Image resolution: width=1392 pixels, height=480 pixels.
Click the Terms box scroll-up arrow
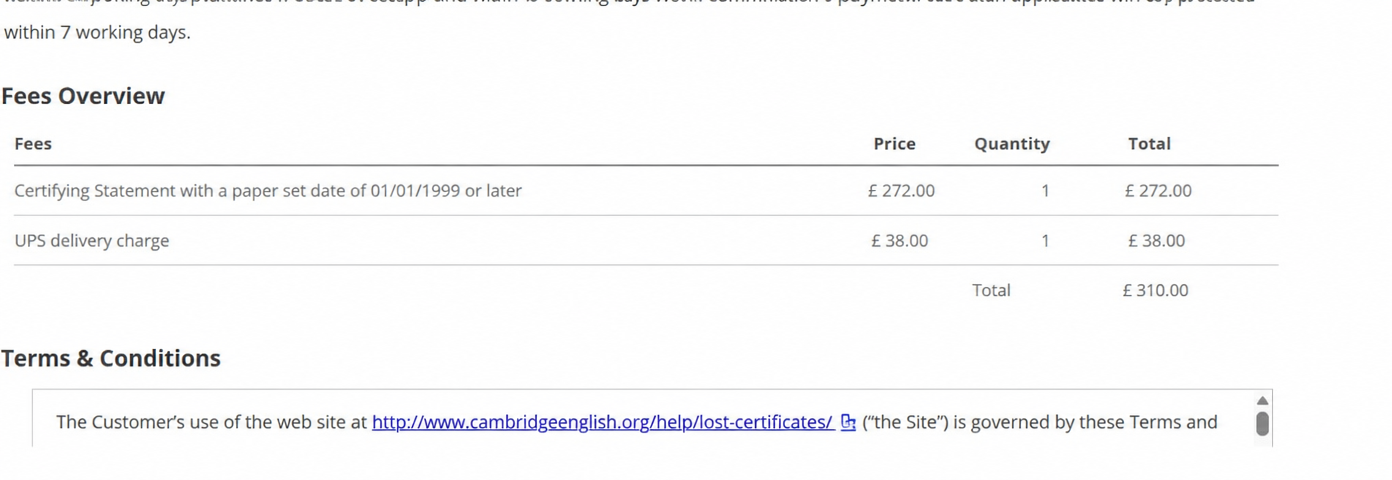pyautogui.click(x=1262, y=400)
